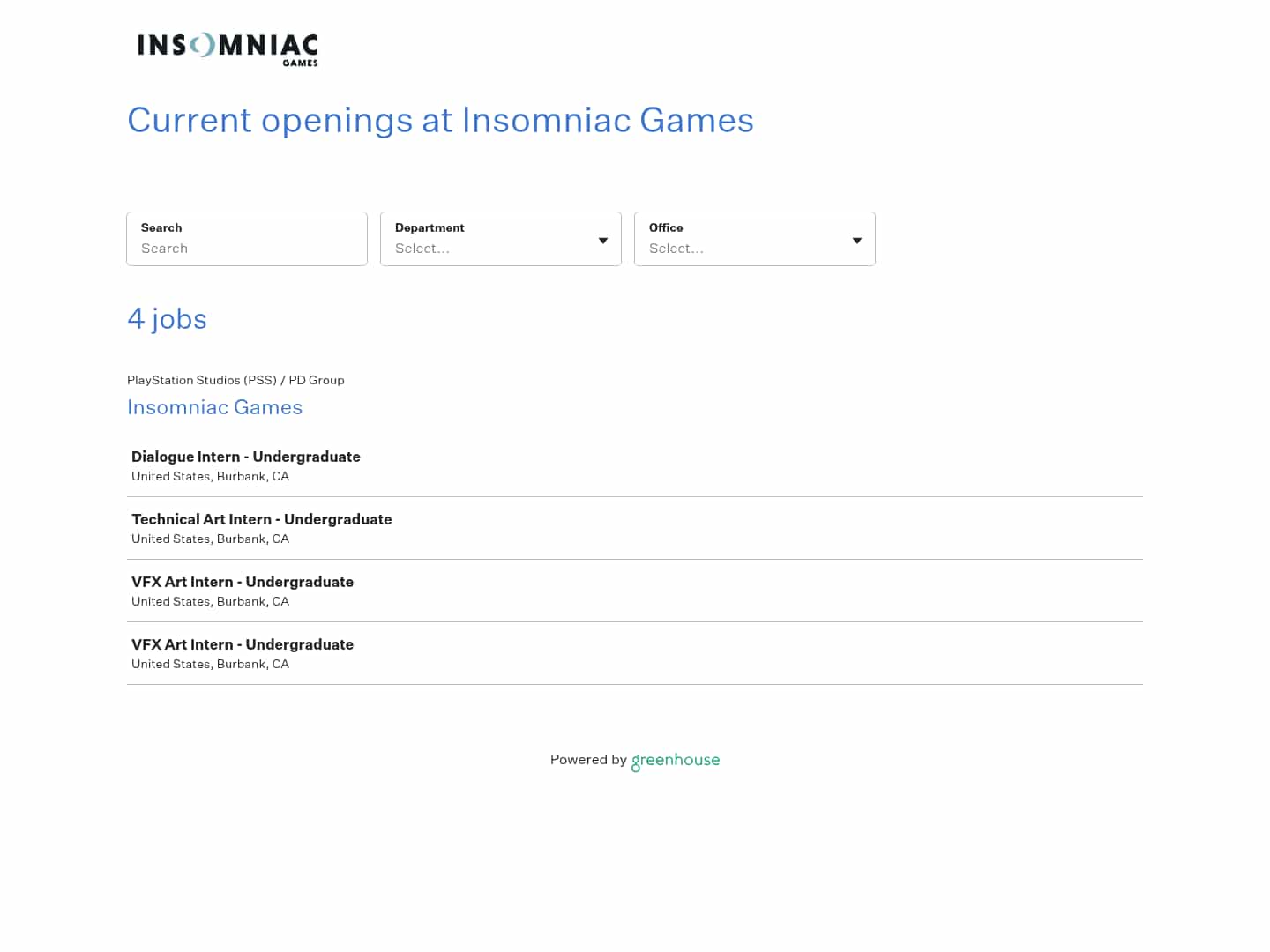Click the Insomniac Games logo
This screenshot has height=952, width=1270.
tap(227, 48)
